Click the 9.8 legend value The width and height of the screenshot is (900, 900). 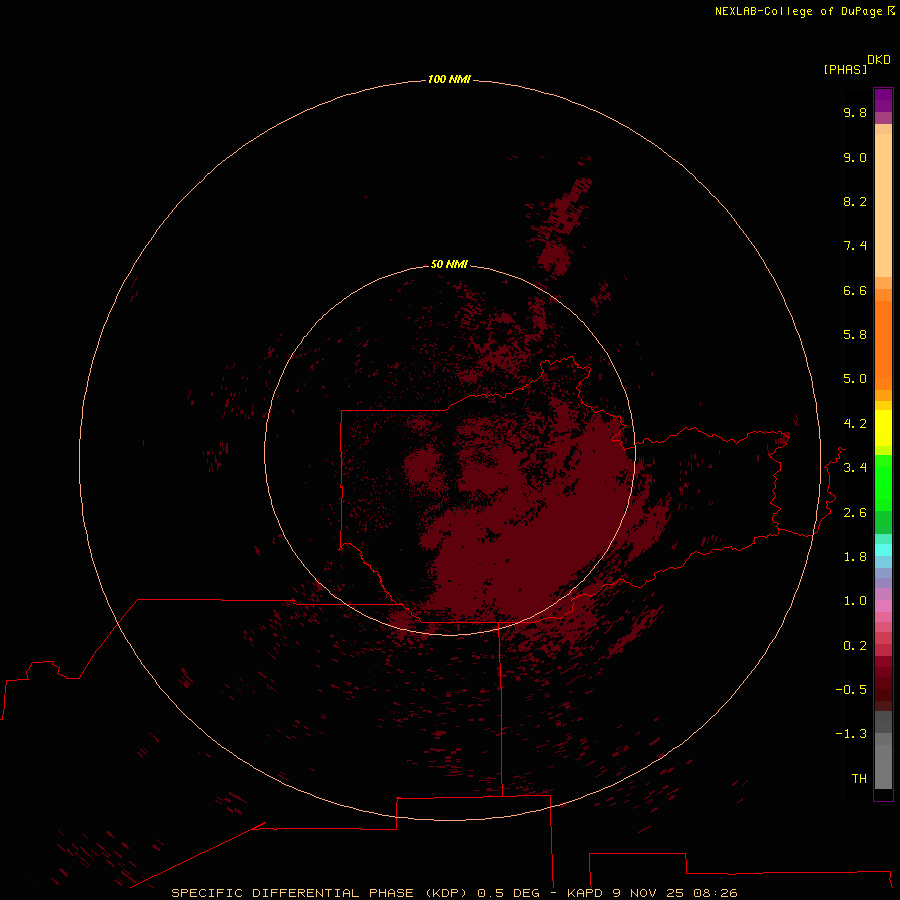coord(855,113)
